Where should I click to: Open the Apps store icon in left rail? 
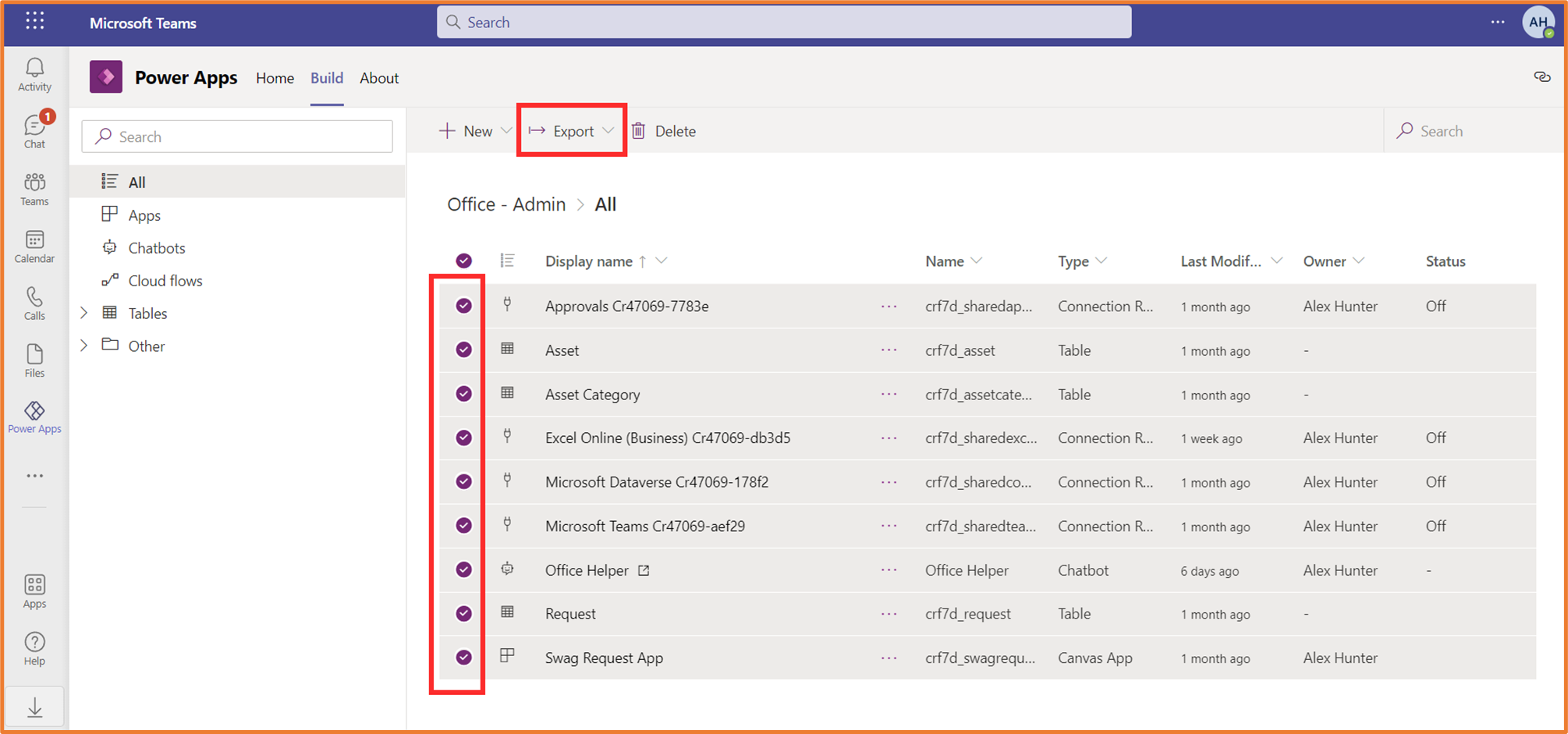click(x=34, y=591)
